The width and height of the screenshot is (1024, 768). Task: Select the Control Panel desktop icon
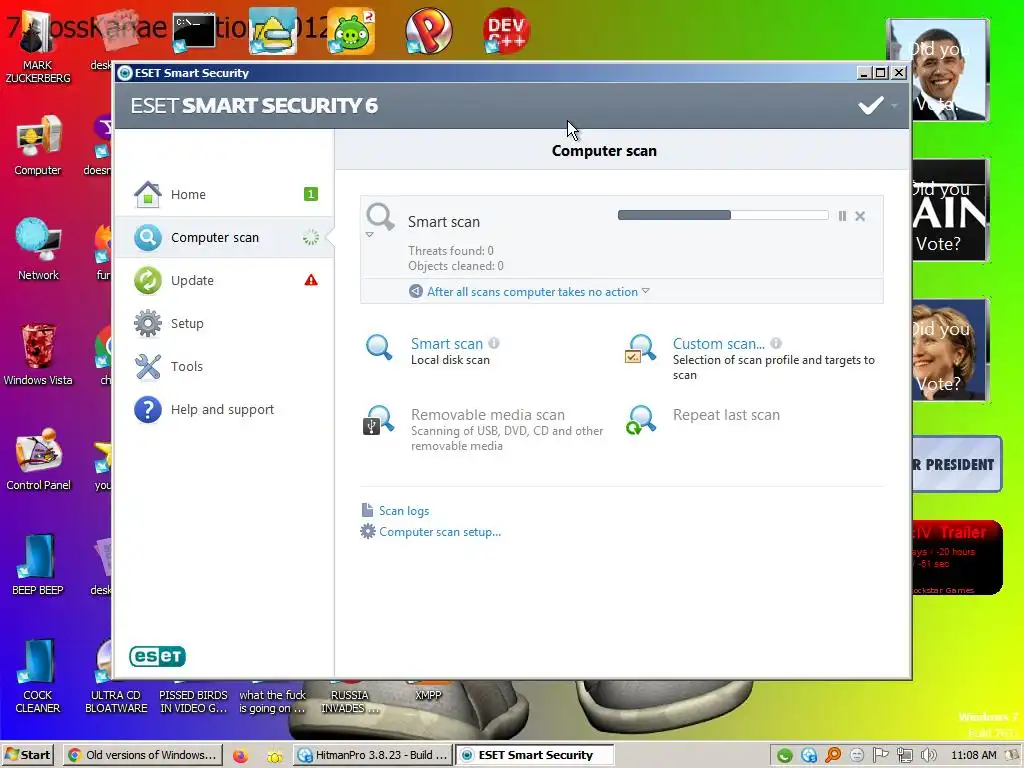(x=38, y=460)
